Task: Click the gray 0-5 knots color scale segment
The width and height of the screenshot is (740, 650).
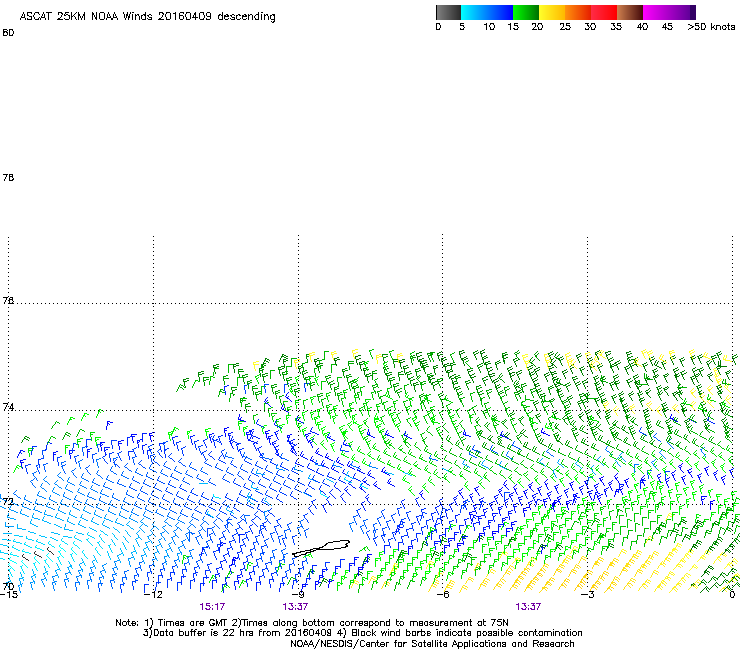Action: coord(448,12)
